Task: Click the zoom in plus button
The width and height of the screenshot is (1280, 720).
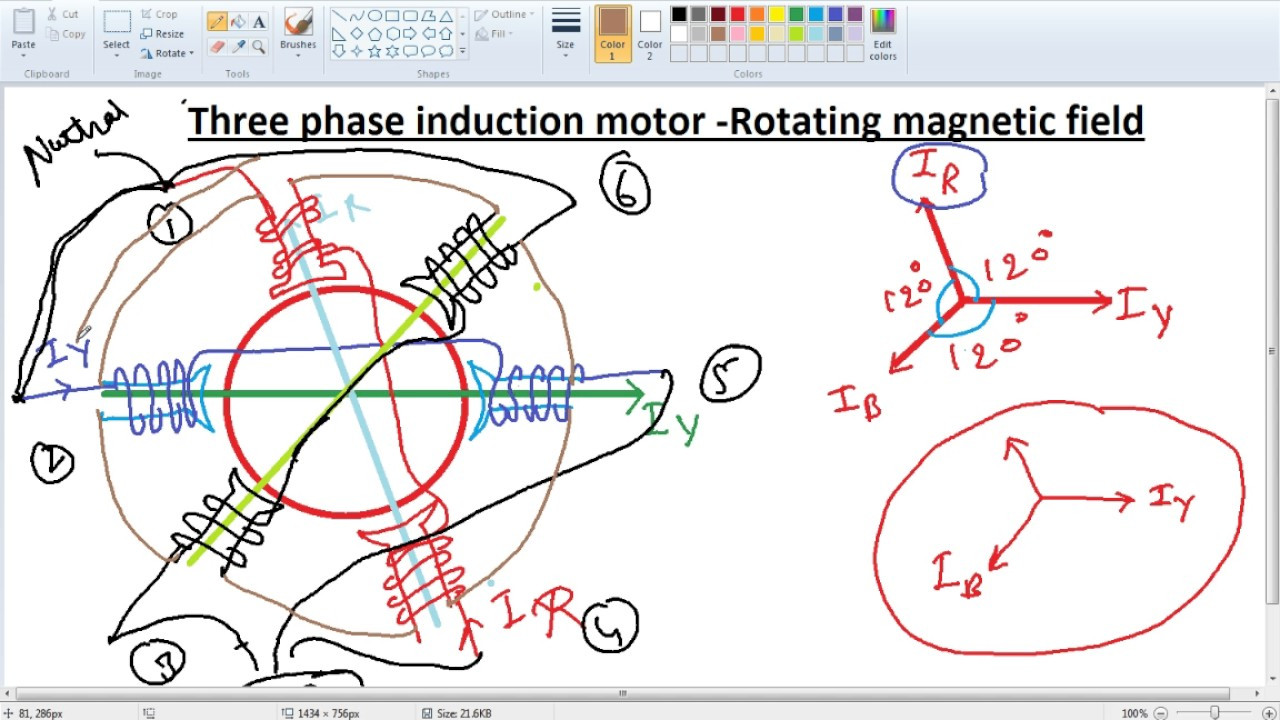Action: (1269, 713)
